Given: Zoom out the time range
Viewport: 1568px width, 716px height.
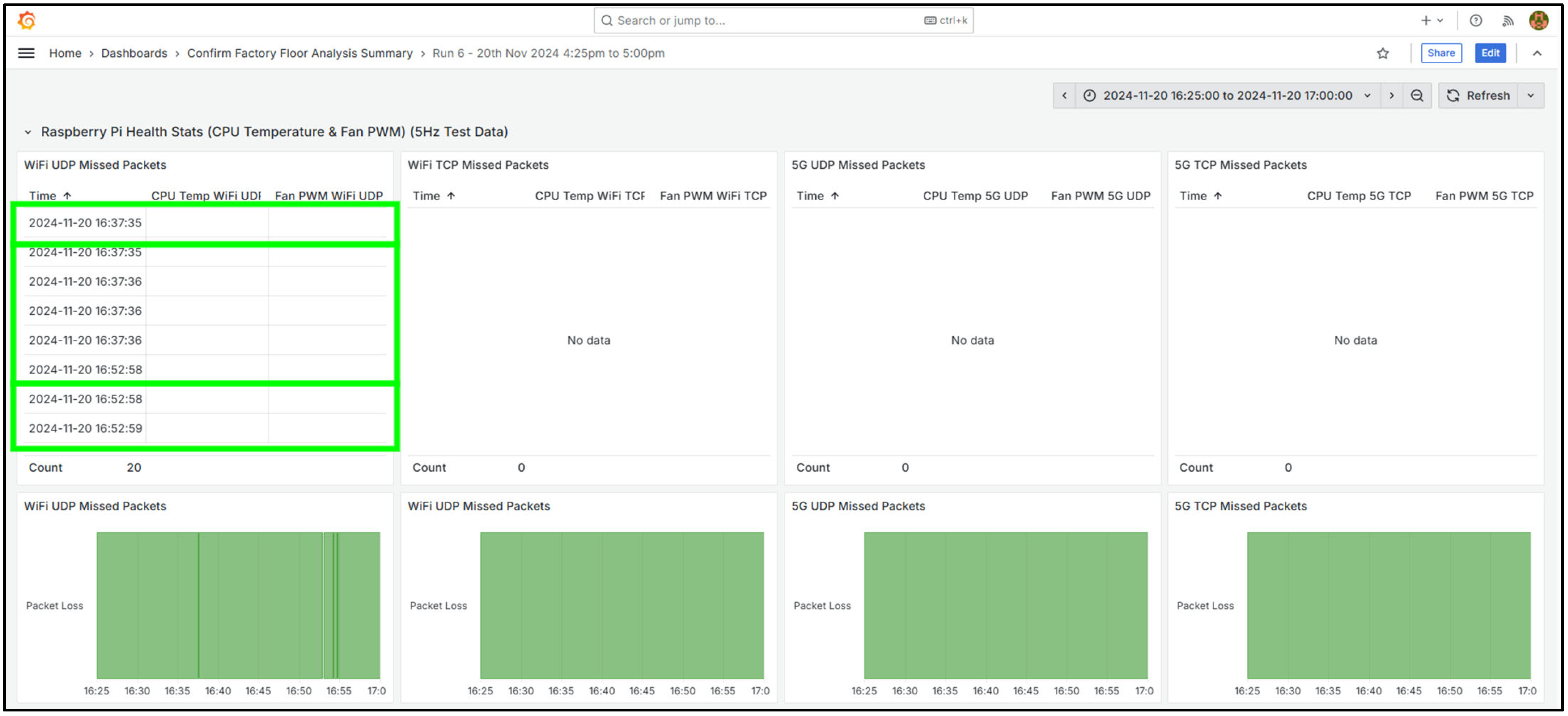Looking at the screenshot, I should coord(1416,96).
